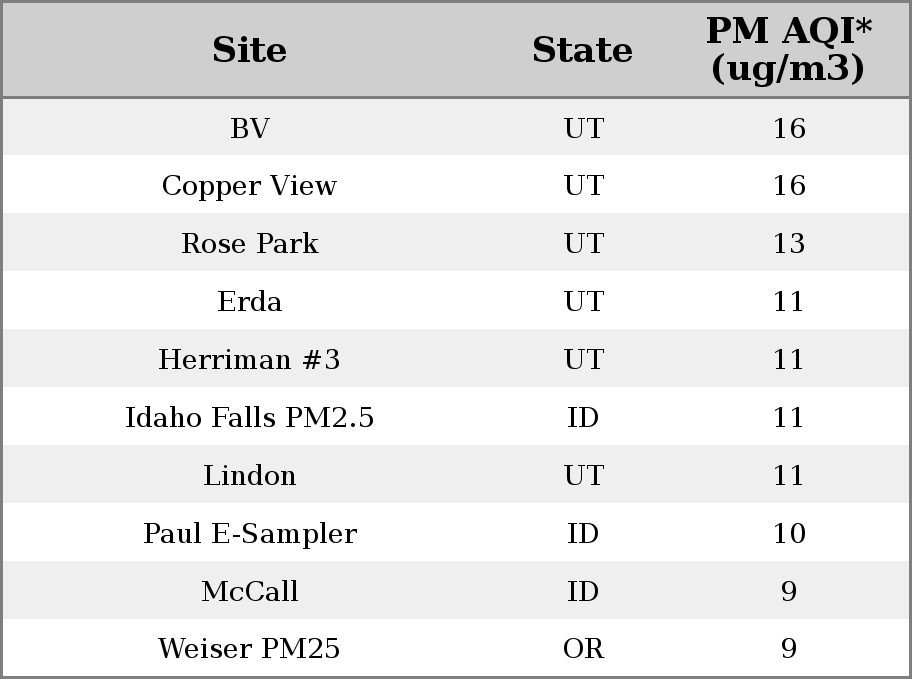Select the Idaho Falls PM2.5 site
The image size is (912, 679).
pyautogui.click(x=250, y=417)
